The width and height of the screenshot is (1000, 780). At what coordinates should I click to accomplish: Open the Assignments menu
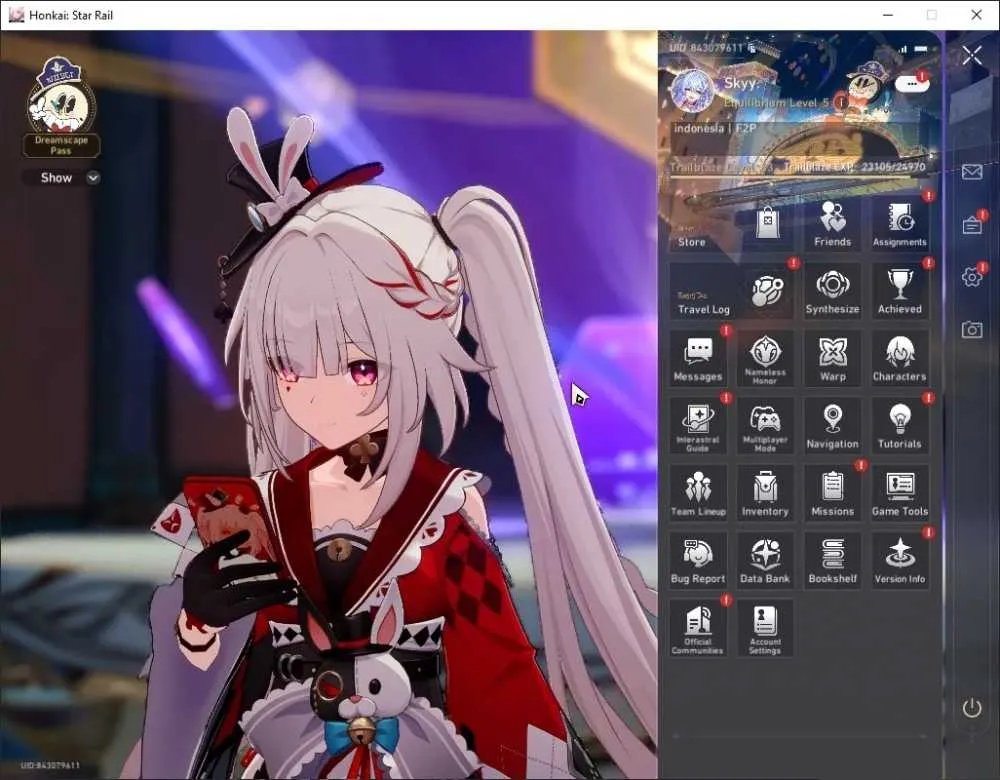point(899,223)
